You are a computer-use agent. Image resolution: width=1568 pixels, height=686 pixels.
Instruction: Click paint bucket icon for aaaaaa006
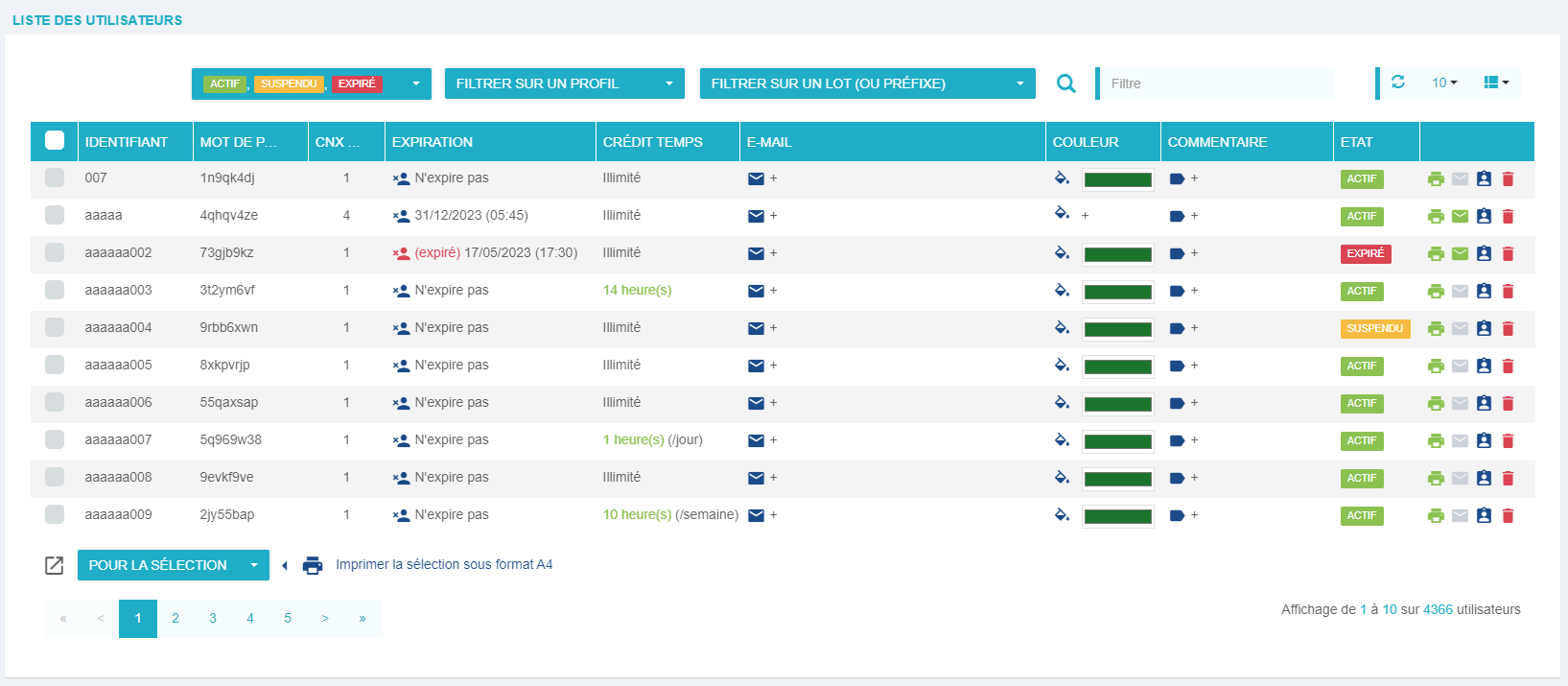point(1062,402)
